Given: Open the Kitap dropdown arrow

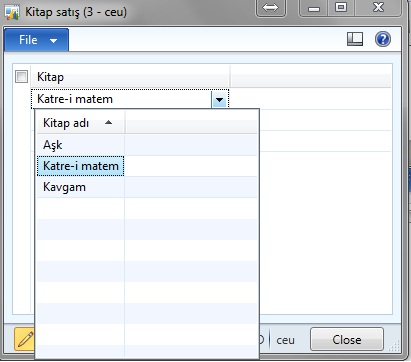Looking at the screenshot, I should click(219, 99).
